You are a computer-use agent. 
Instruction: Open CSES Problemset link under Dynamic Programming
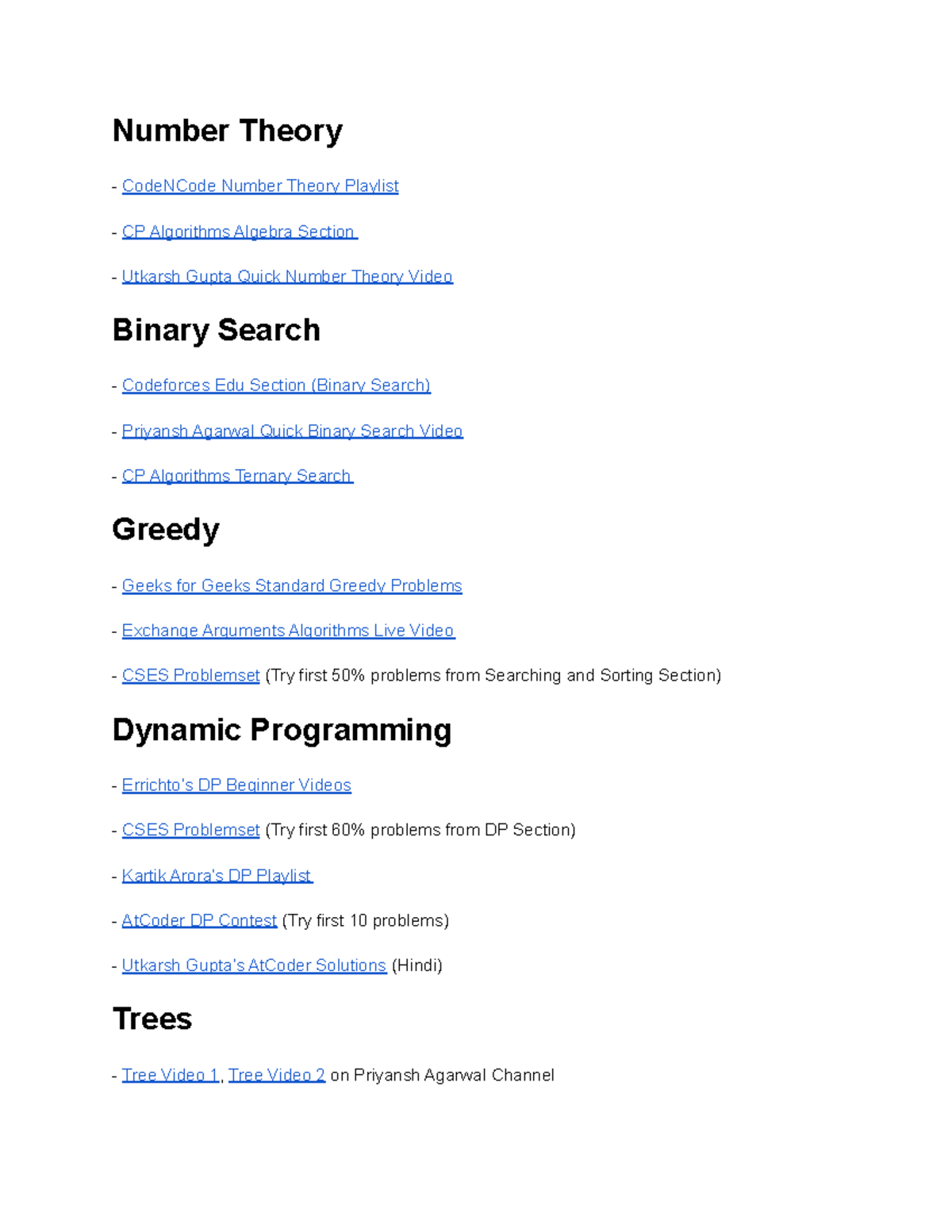click(190, 830)
